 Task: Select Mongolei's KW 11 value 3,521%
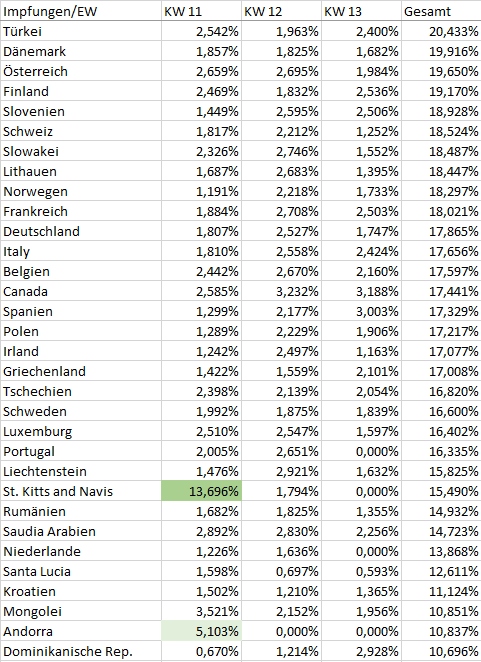click(x=201, y=611)
